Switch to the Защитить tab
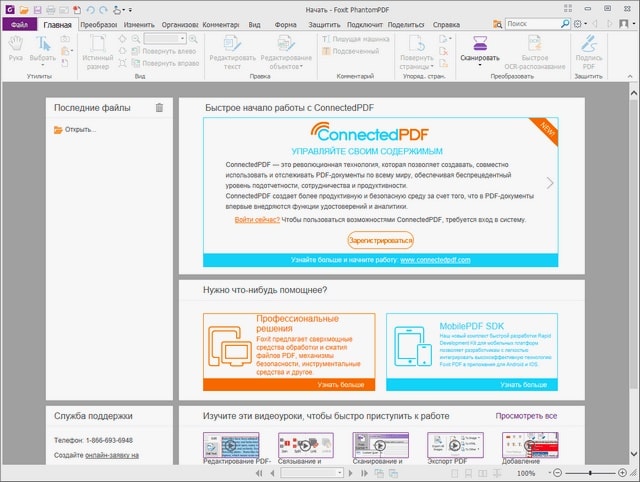Image resolution: width=640 pixels, height=482 pixels. point(324,25)
